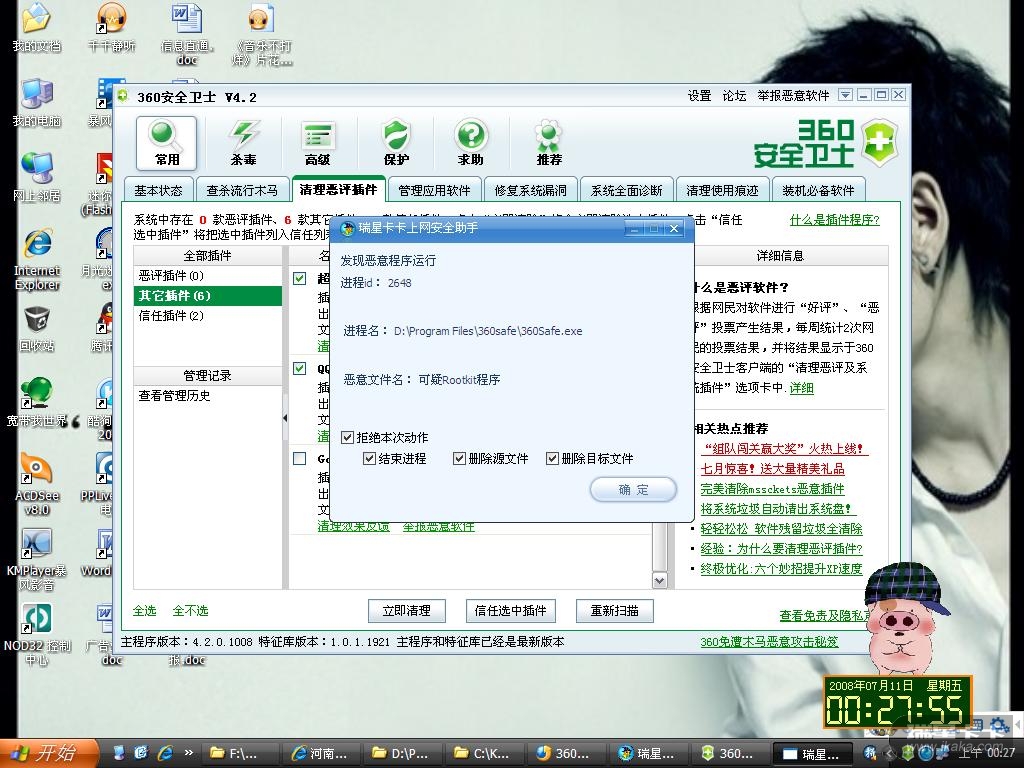
Task: Click the 全选 link
Action: click(x=144, y=611)
